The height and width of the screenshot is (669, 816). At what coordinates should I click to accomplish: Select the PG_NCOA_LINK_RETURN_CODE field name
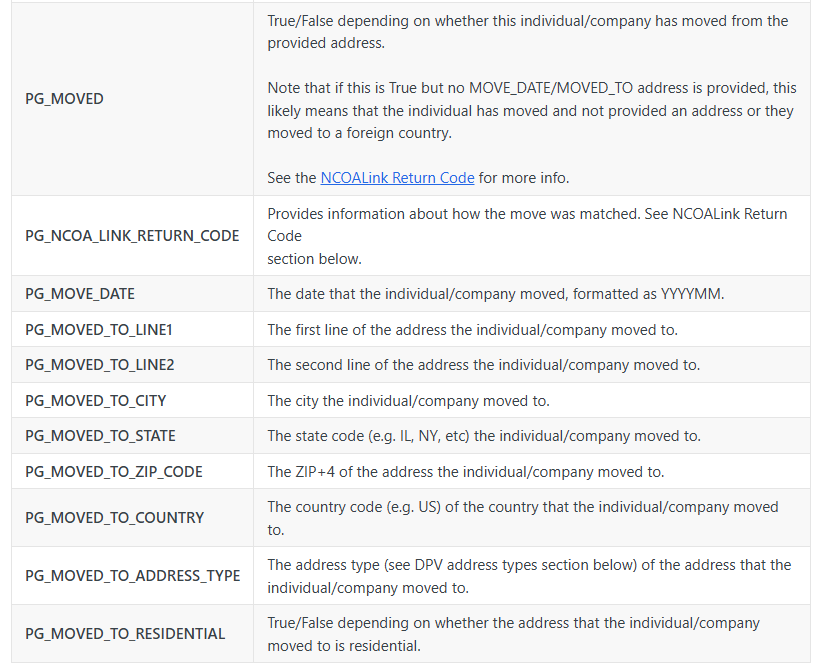tap(132, 236)
